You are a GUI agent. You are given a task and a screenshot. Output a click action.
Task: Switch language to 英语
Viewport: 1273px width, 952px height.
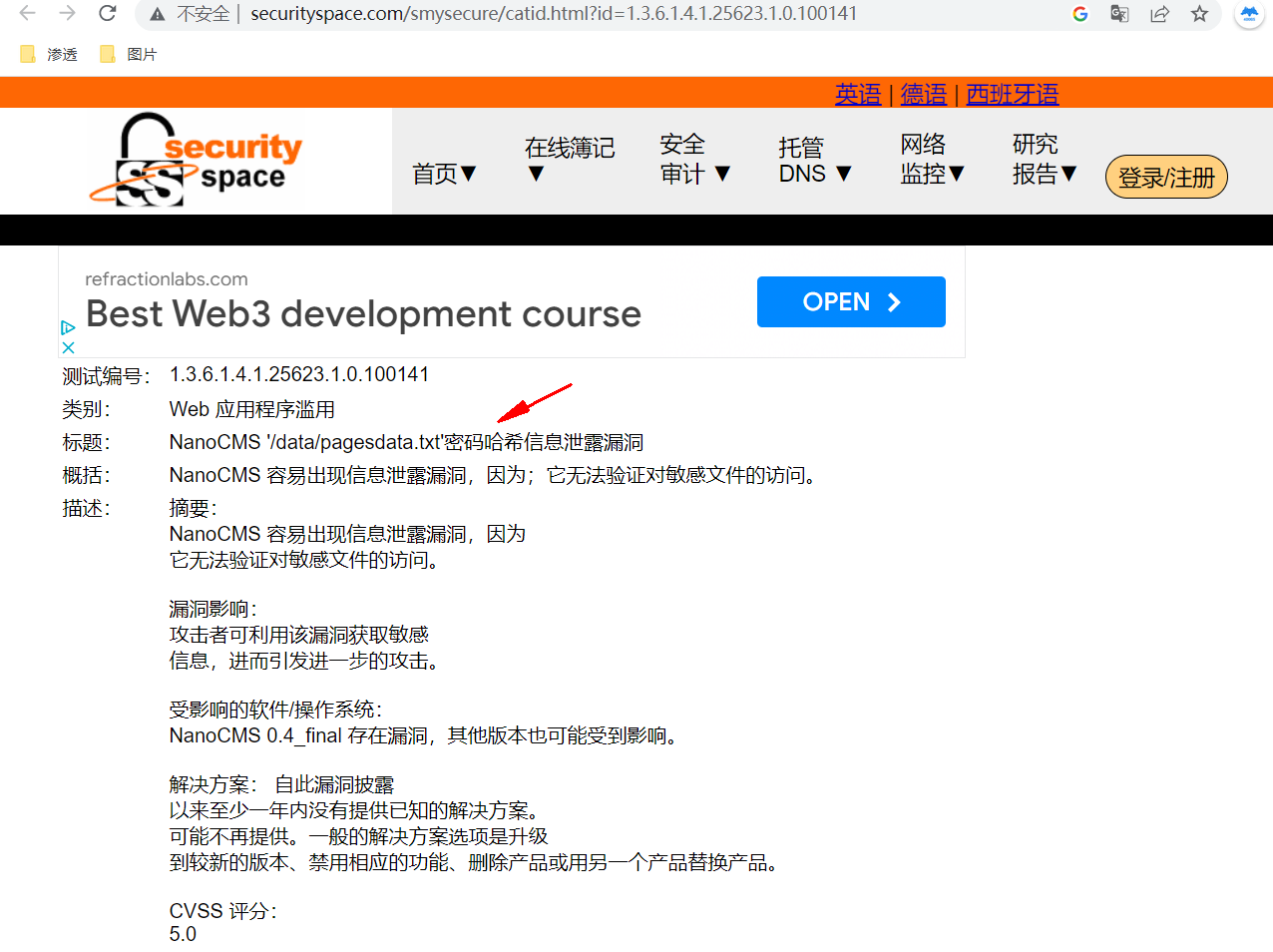[x=858, y=94]
